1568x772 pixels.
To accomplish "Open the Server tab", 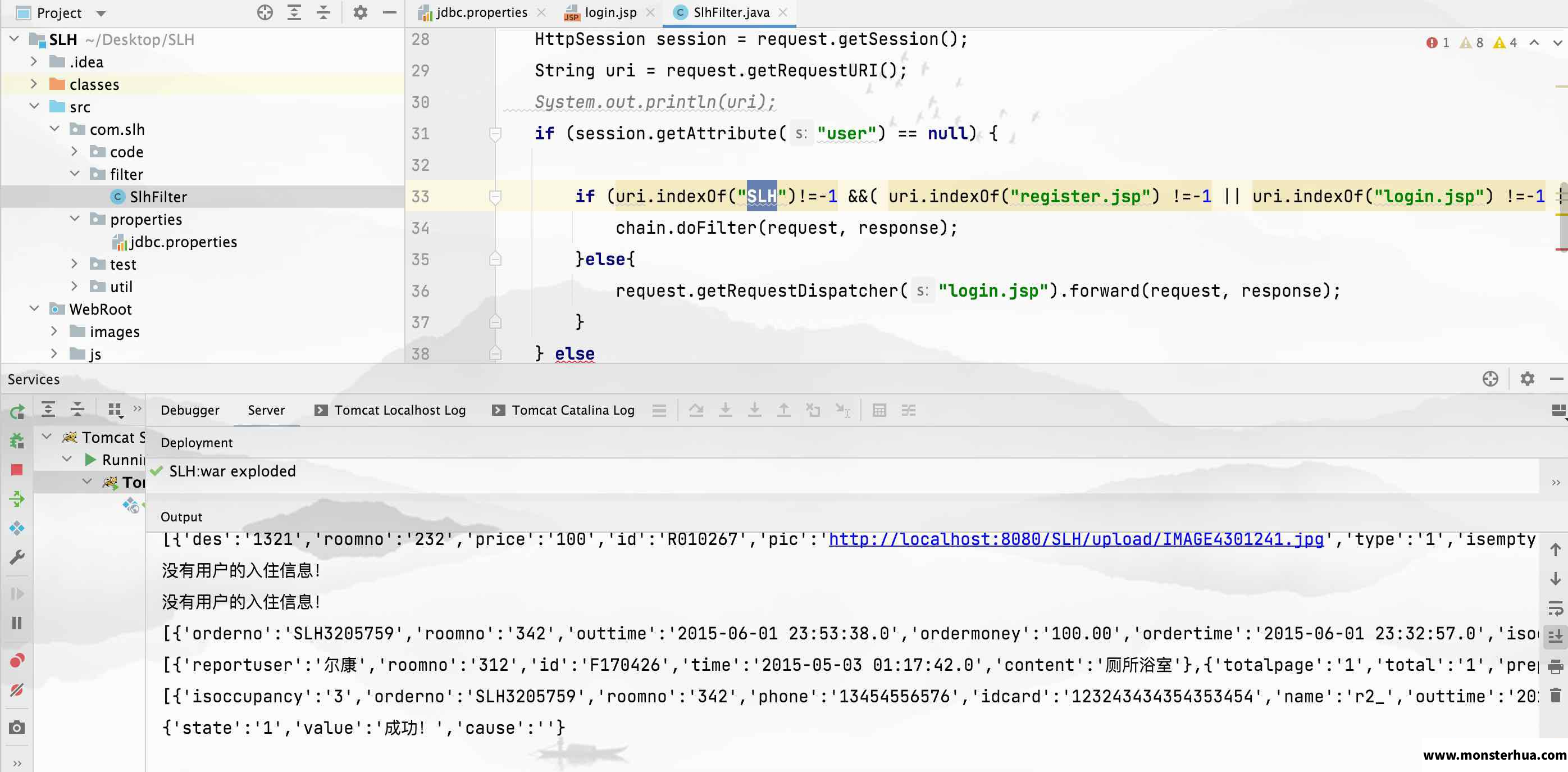I will click(266, 410).
